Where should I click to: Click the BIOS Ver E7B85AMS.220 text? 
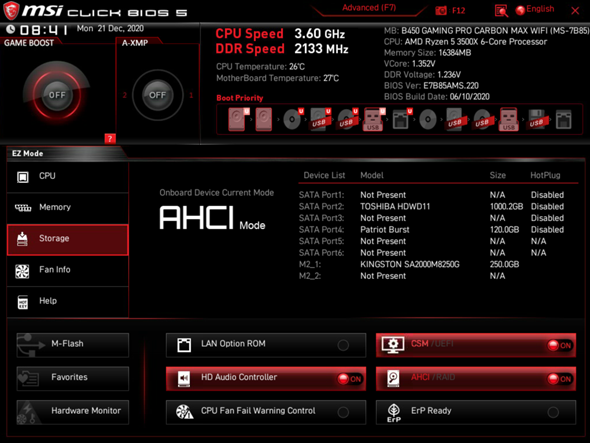[x=431, y=86]
